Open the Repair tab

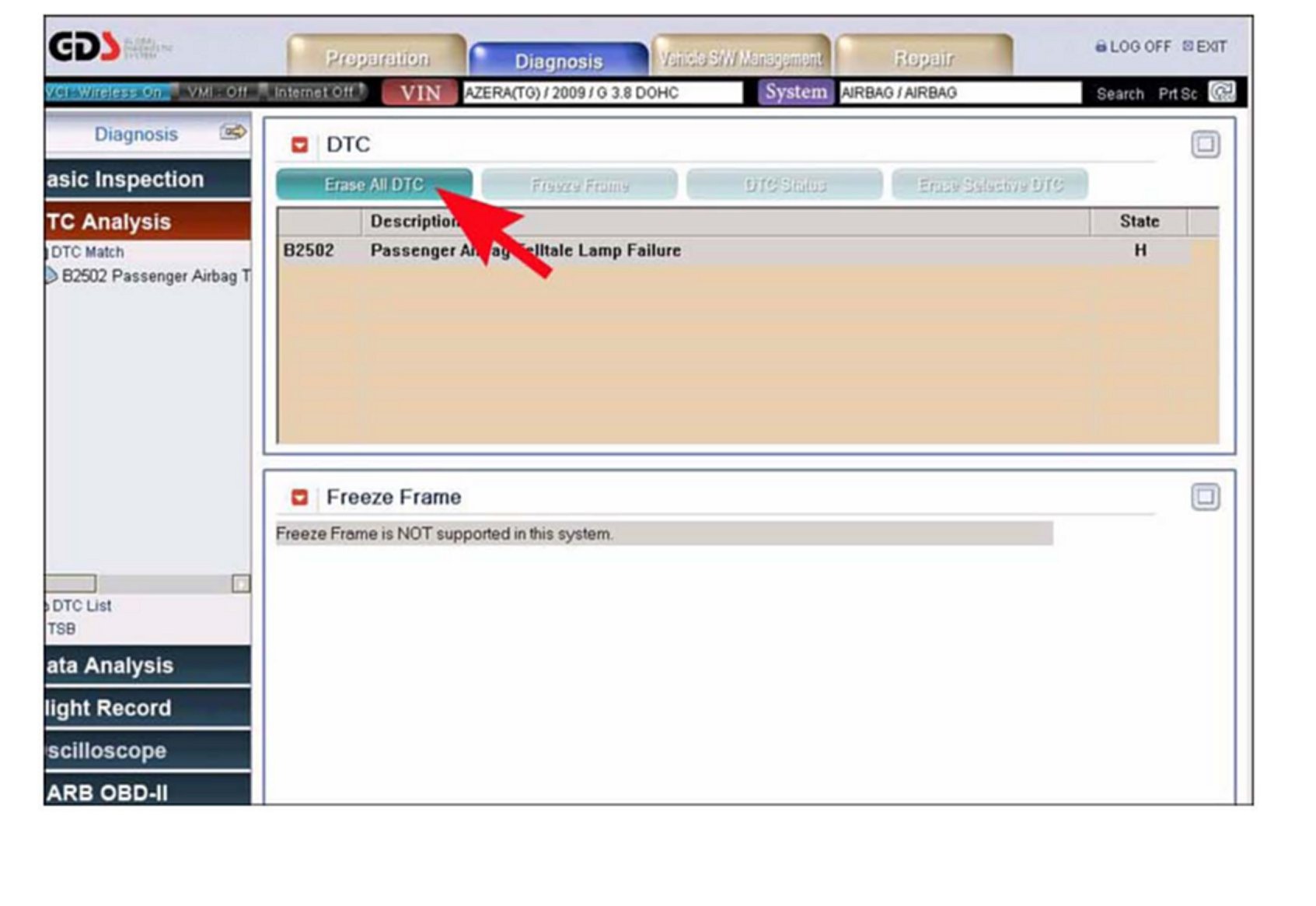(x=923, y=58)
